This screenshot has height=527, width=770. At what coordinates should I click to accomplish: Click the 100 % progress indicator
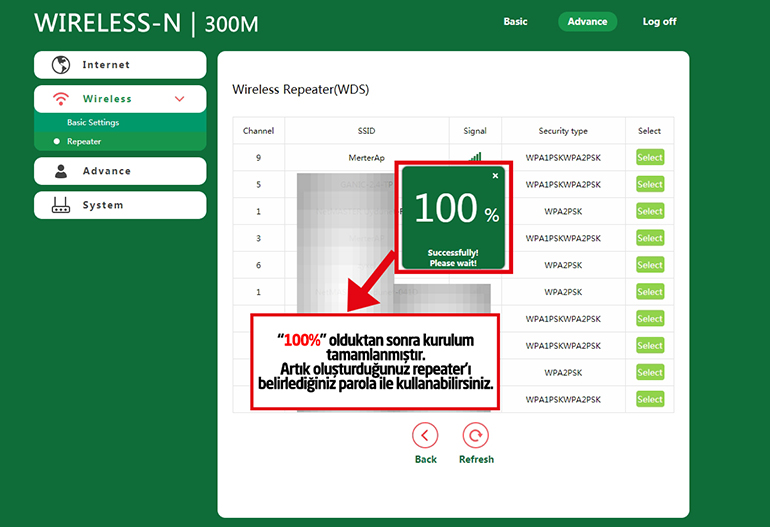click(457, 208)
